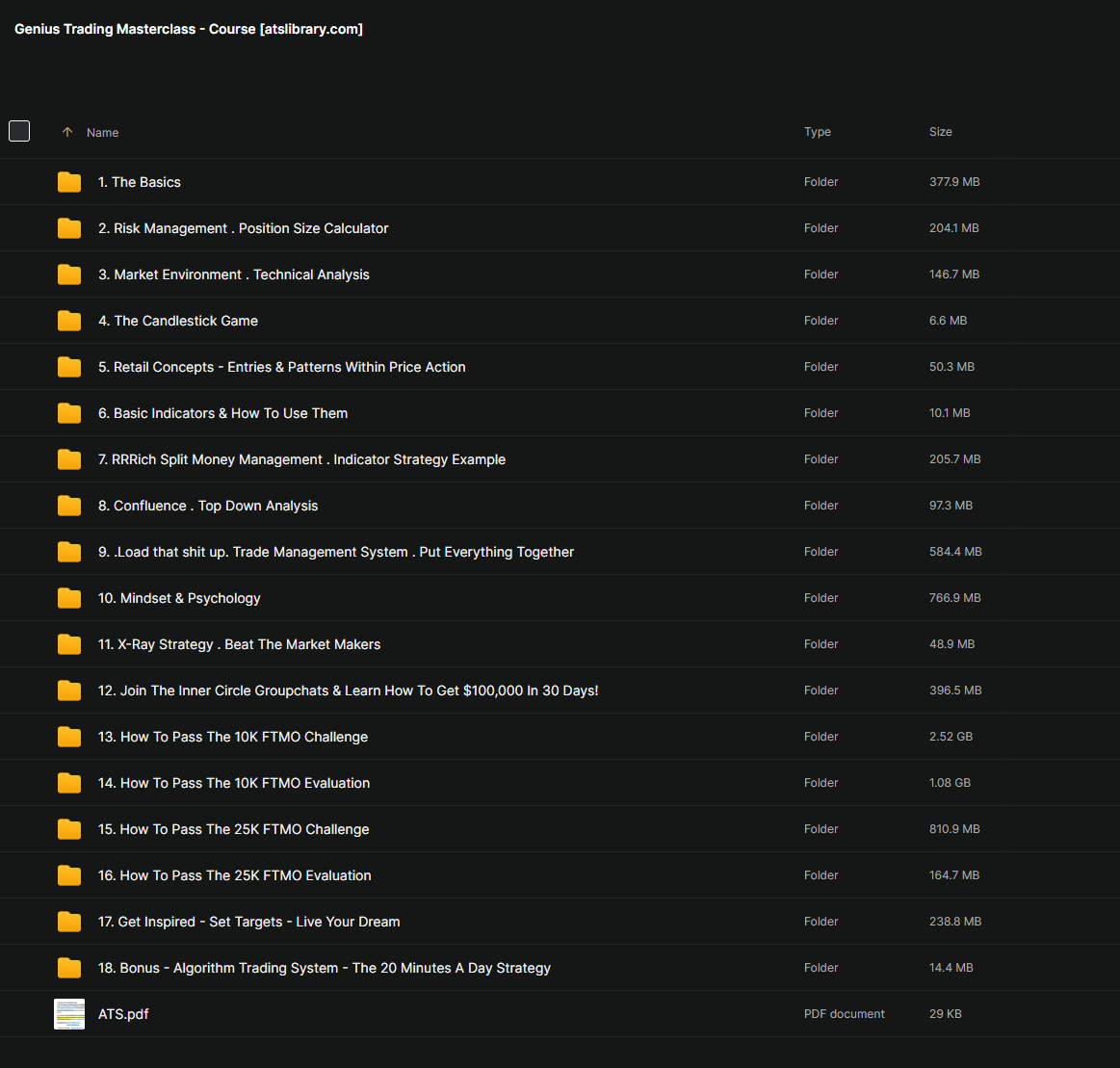Open folder 16. How To Pass The 25K FTMO Evaluation

pos(235,875)
